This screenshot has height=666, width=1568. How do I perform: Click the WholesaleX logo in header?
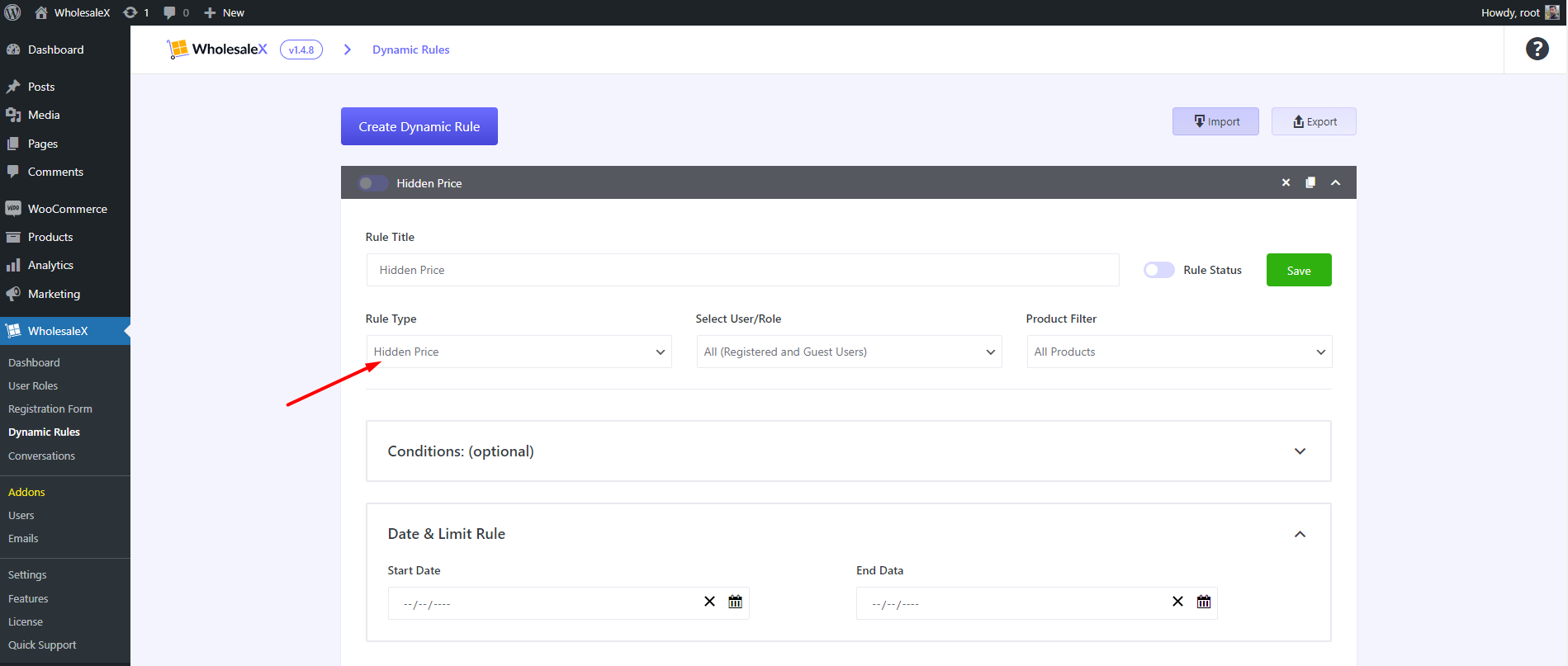point(217,50)
